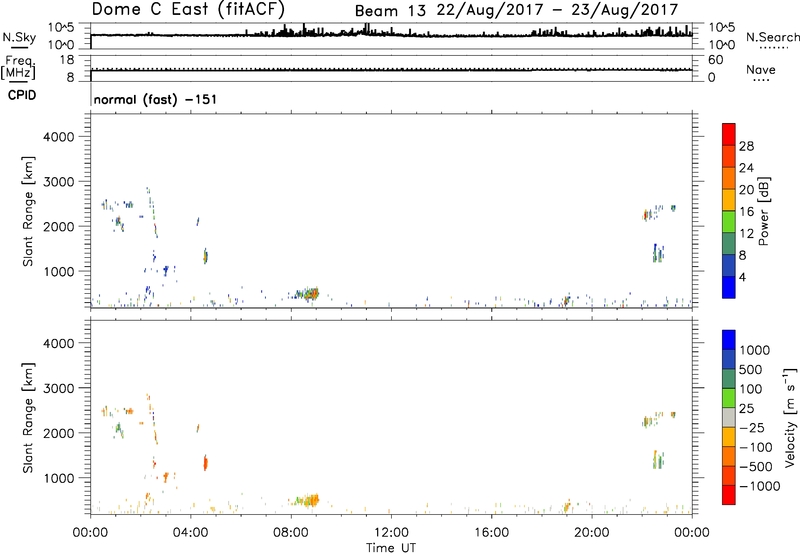Click the "3000" tick of the velocity panel
The image size is (800, 554).
coord(58,388)
